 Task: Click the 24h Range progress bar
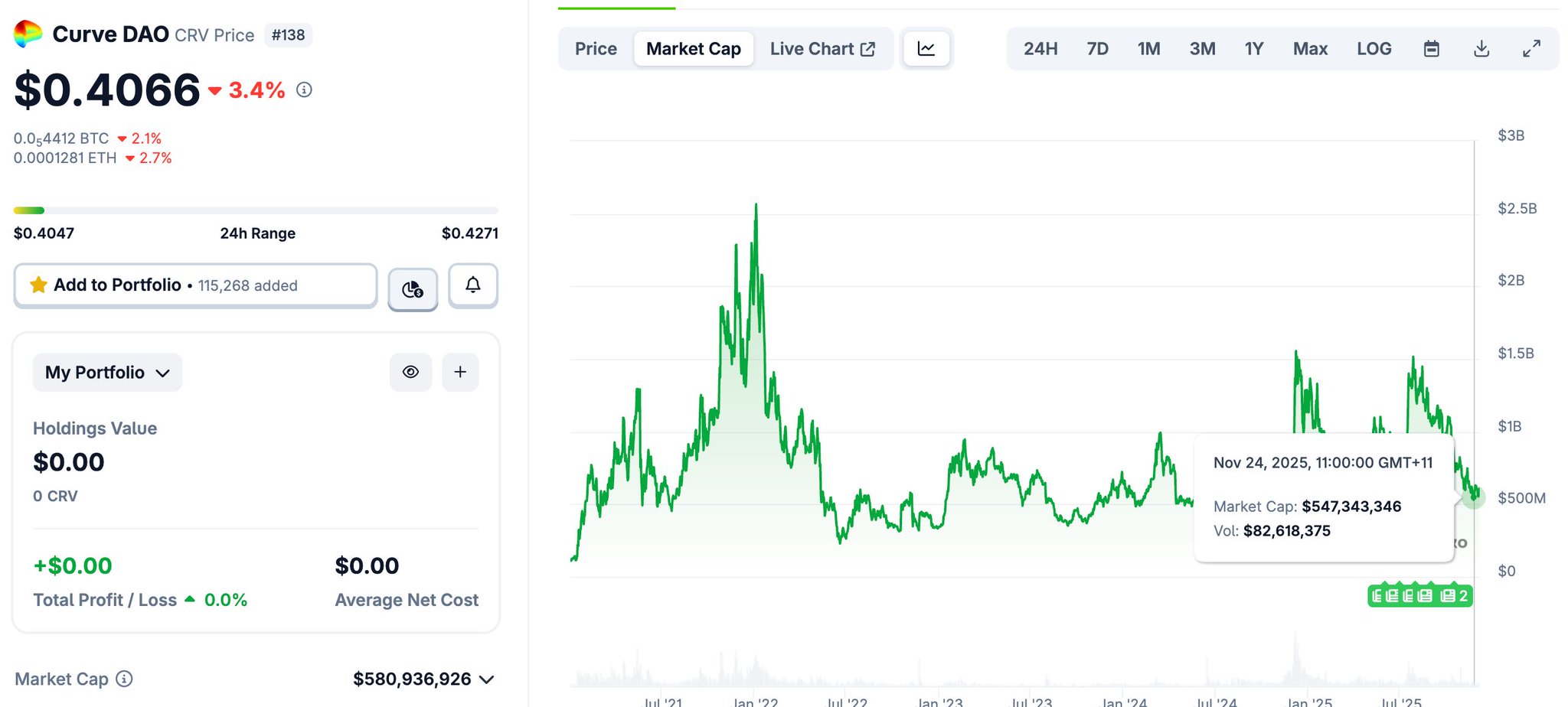(256, 210)
